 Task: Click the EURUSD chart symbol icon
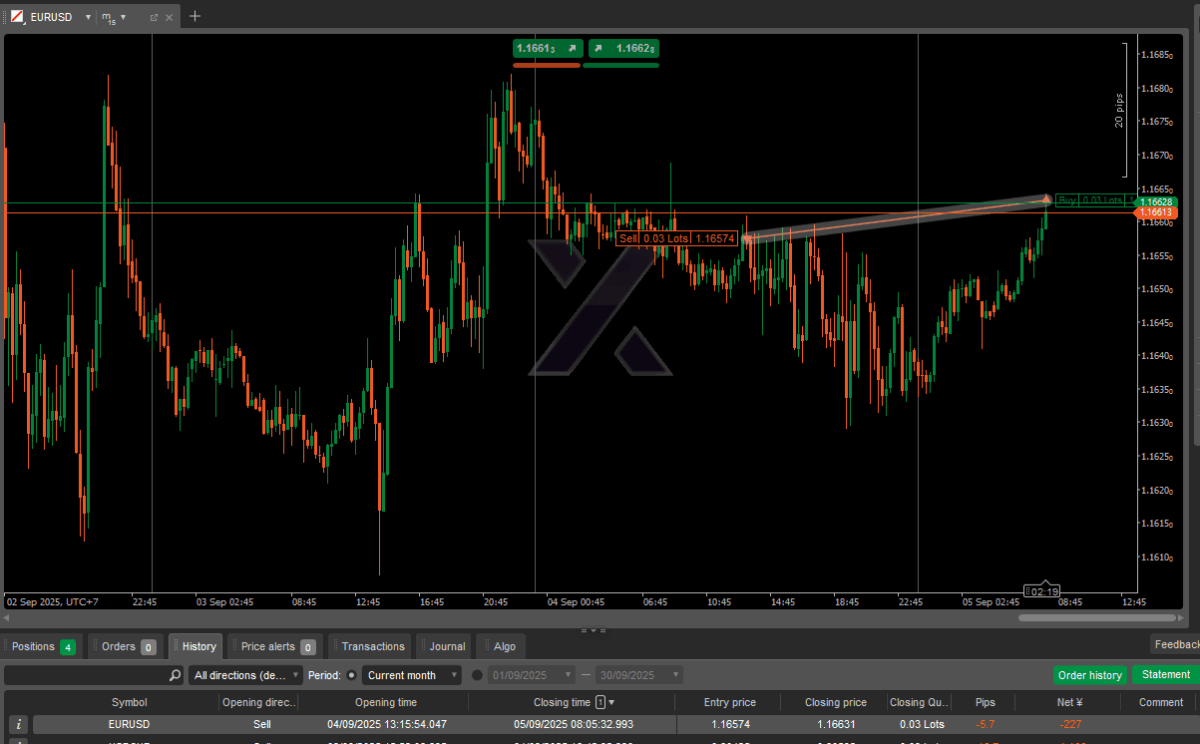(x=17, y=17)
